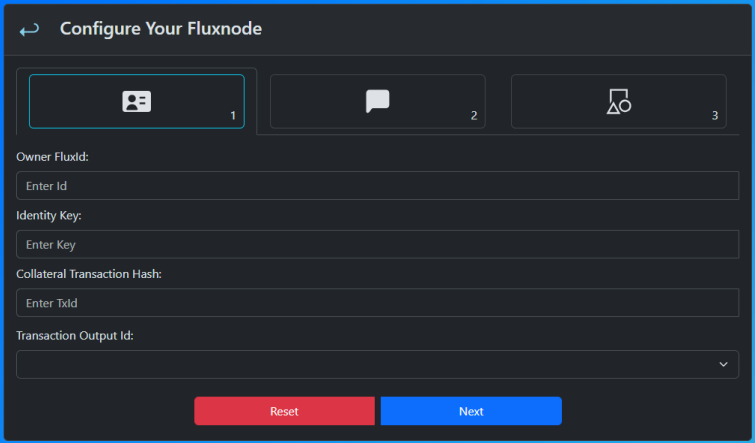This screenshot has width=755, height=443.
Task: Switch to the tab numbered 3
Action: 618,102
